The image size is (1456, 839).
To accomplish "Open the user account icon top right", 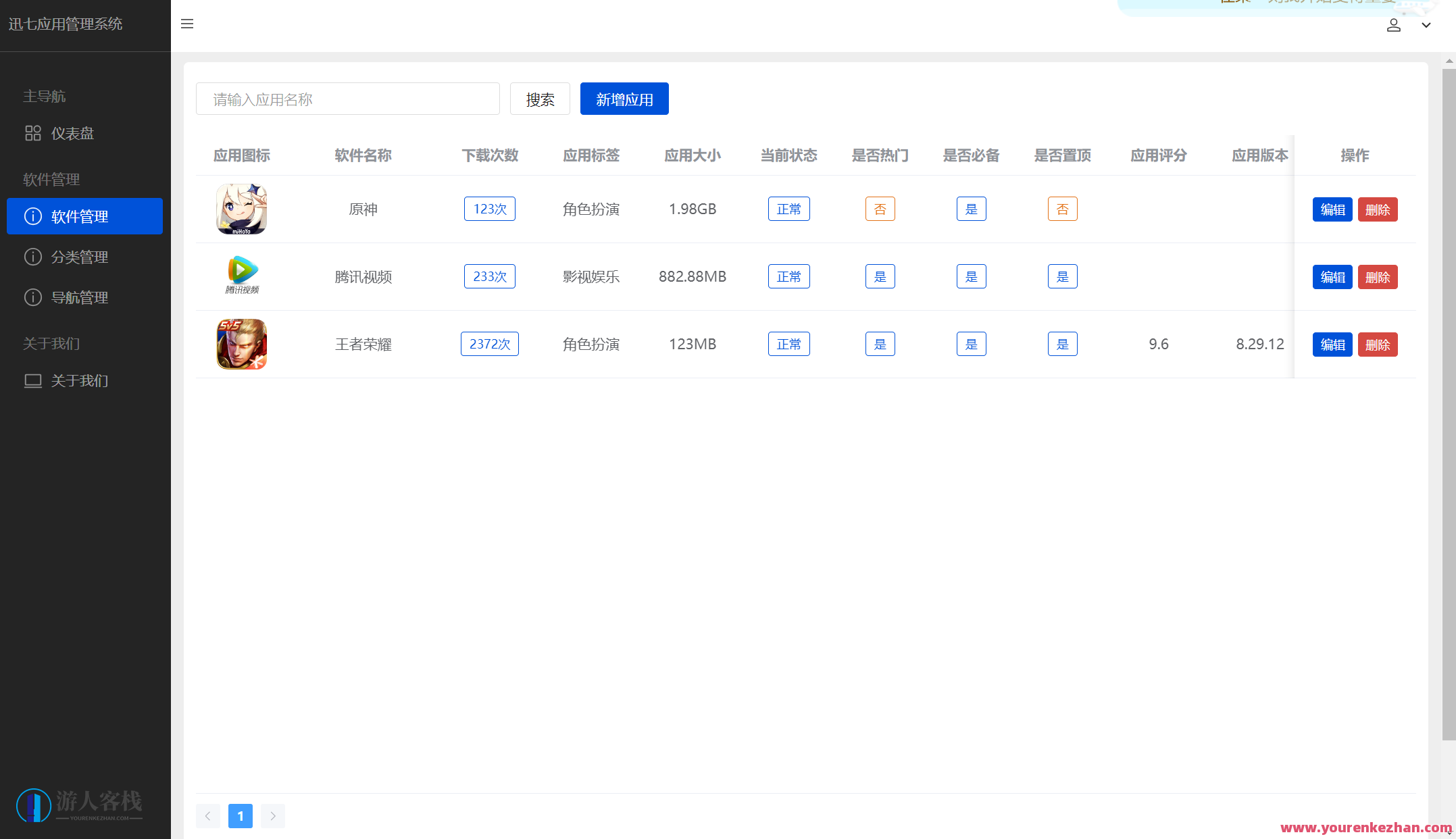I will coord(1393,25).
